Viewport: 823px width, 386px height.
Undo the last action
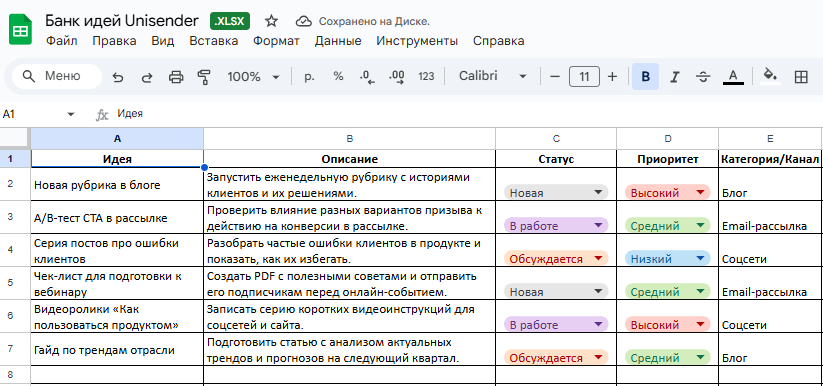[x=118, y=77]
